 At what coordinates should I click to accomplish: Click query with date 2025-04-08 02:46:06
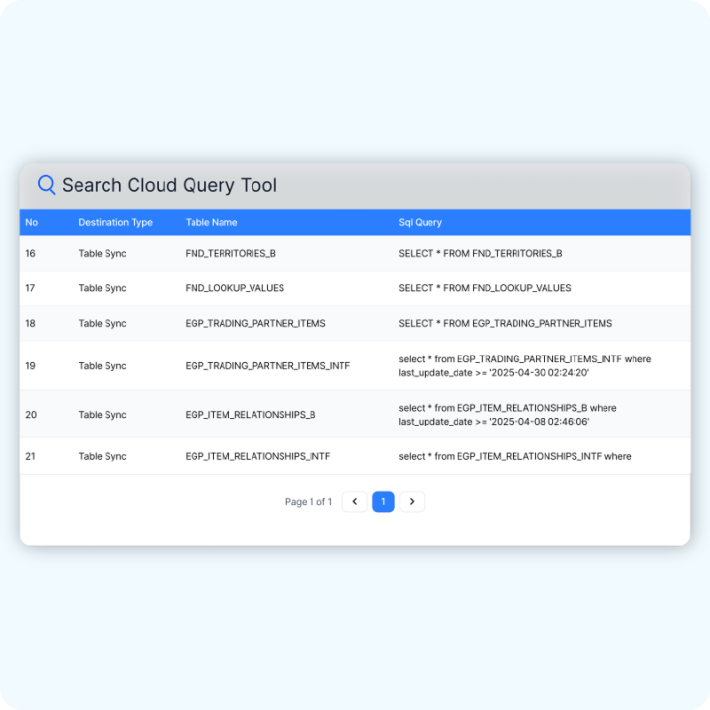507,415
